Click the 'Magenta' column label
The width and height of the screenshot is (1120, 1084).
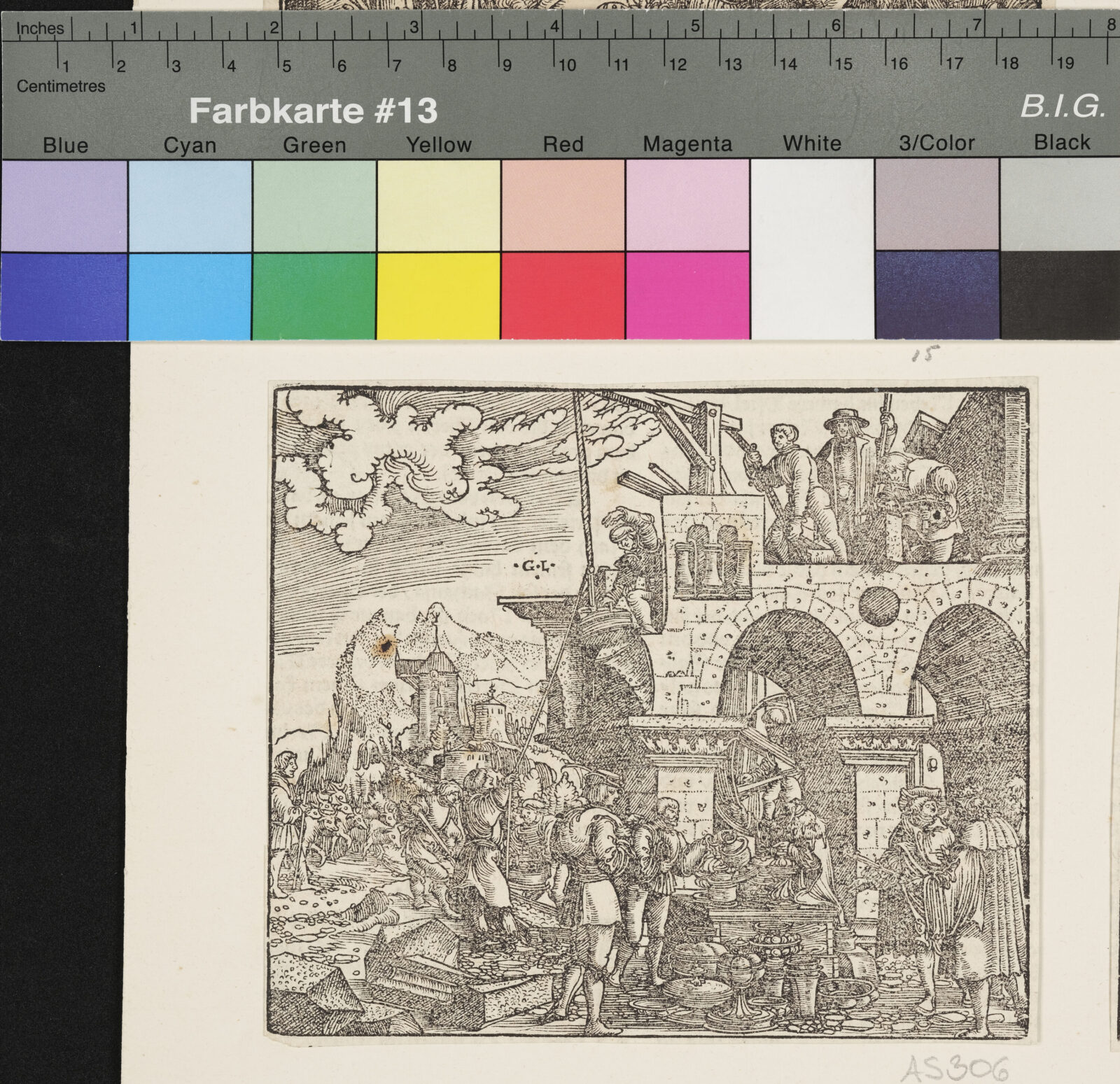[x=687, y=144]
